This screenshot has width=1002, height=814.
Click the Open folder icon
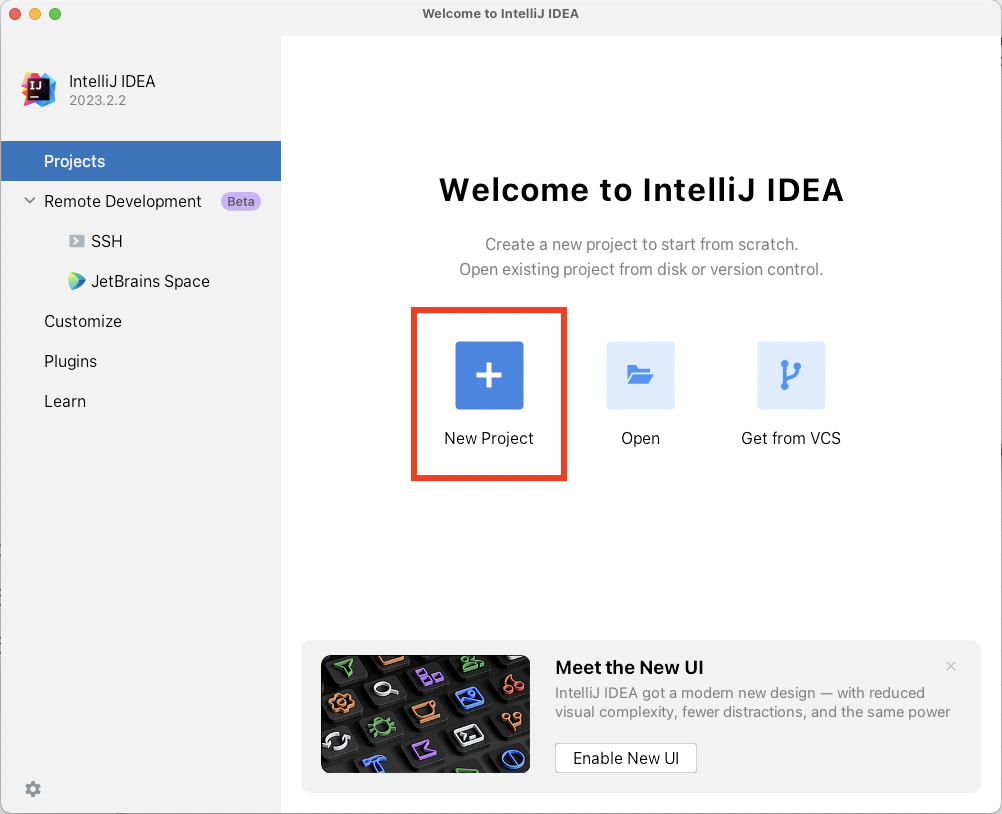pos(640,375)
